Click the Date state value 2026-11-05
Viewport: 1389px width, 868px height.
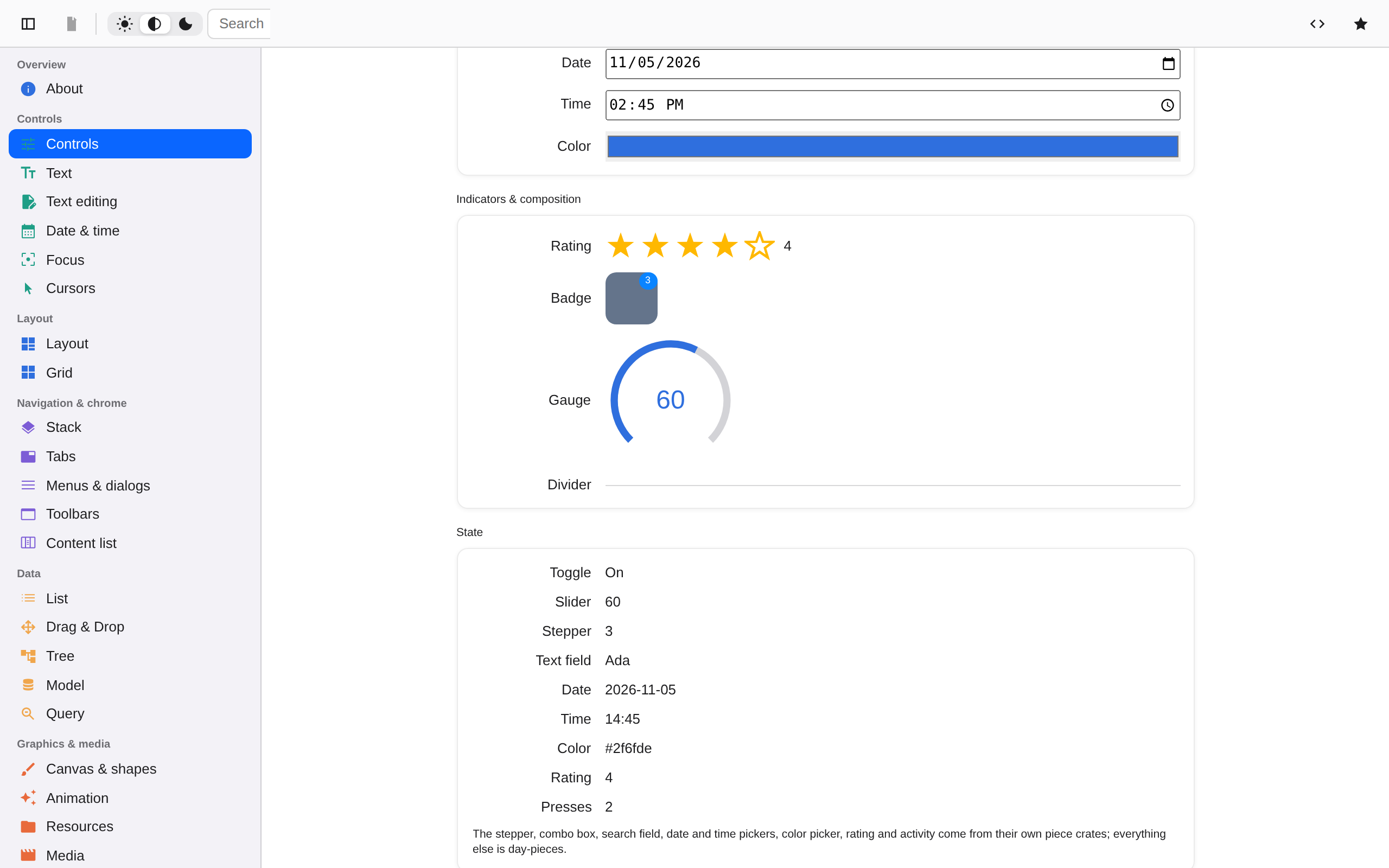641,690
